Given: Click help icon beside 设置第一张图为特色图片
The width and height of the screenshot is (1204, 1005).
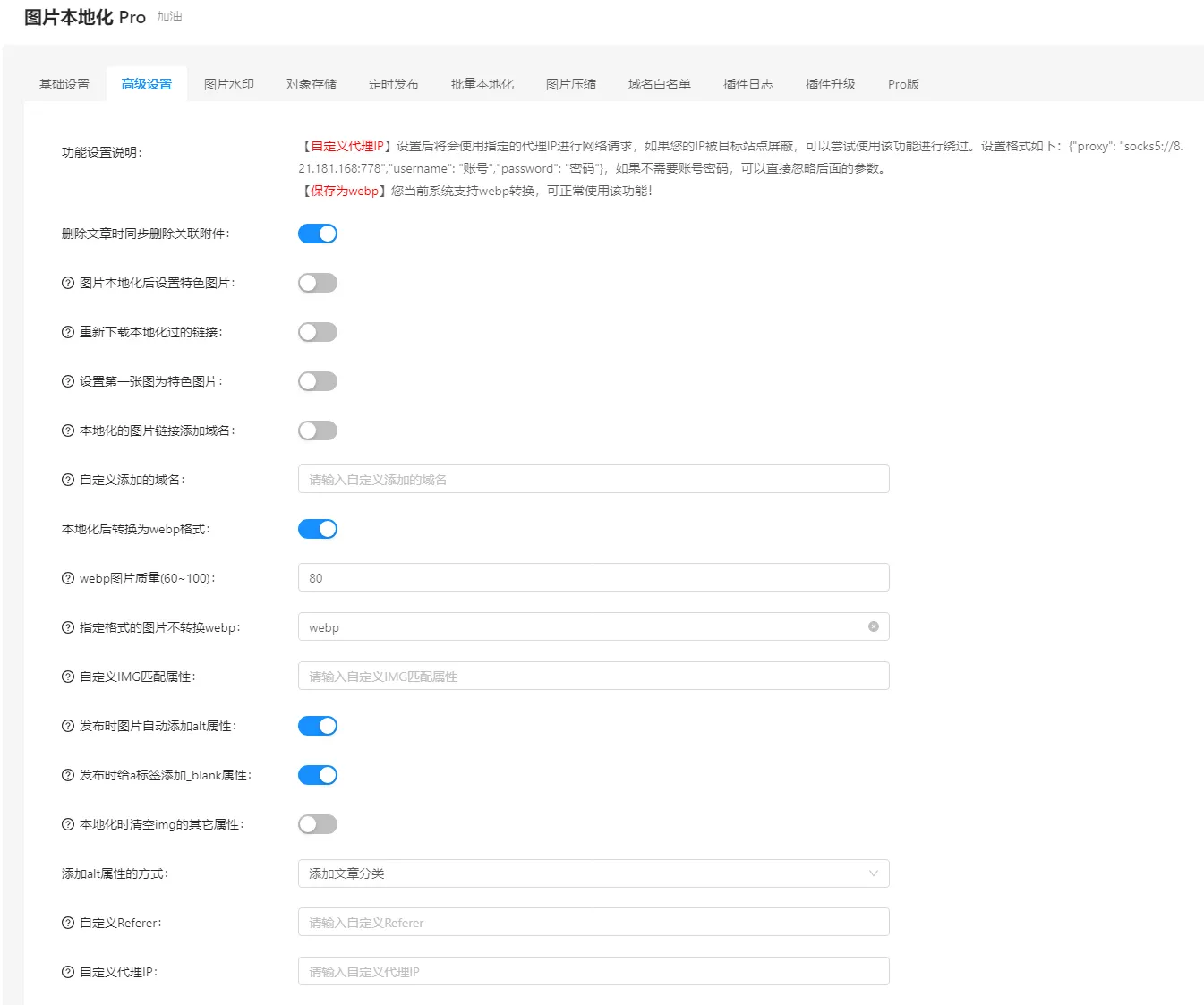Looking at the screenshot, I should coord(68,381).
